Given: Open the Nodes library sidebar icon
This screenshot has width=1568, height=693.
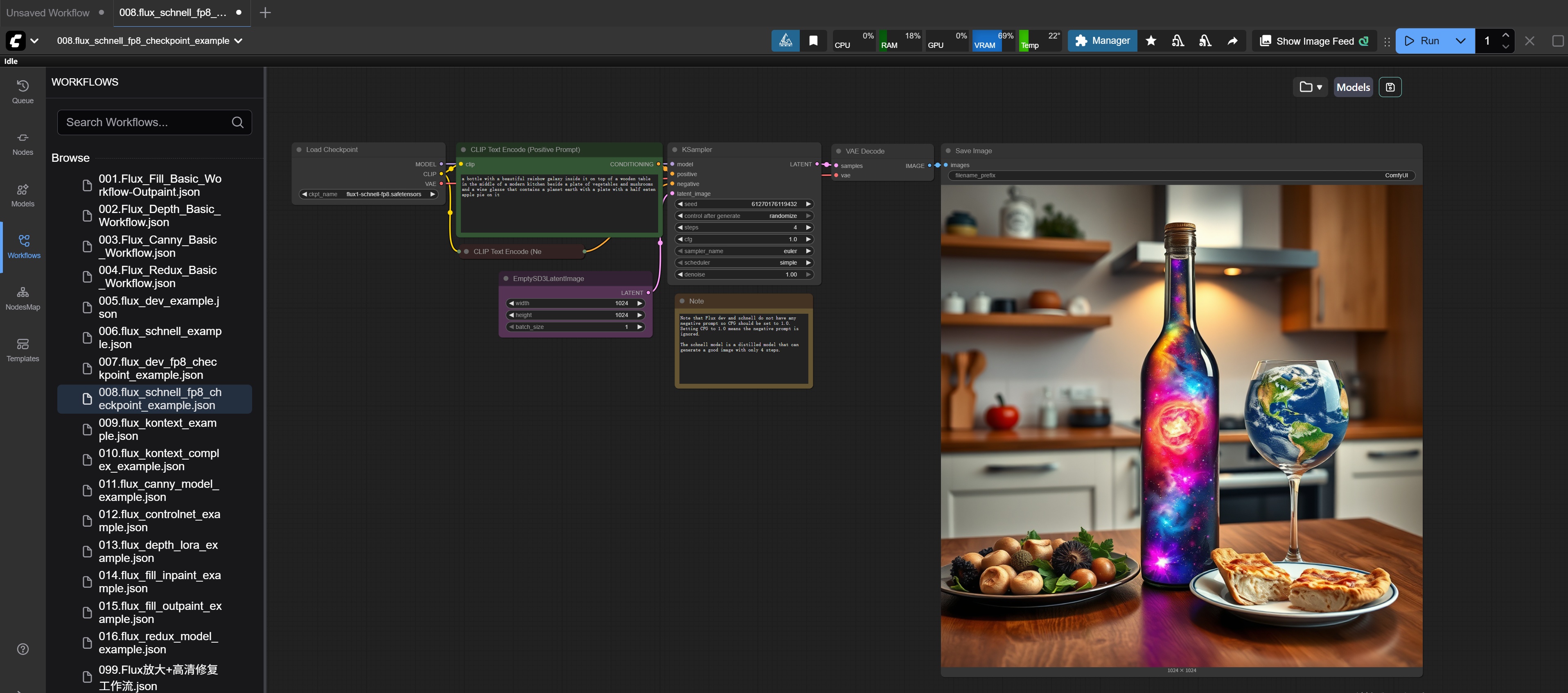Looking at the screenshot, I should (x=23, y=143).
